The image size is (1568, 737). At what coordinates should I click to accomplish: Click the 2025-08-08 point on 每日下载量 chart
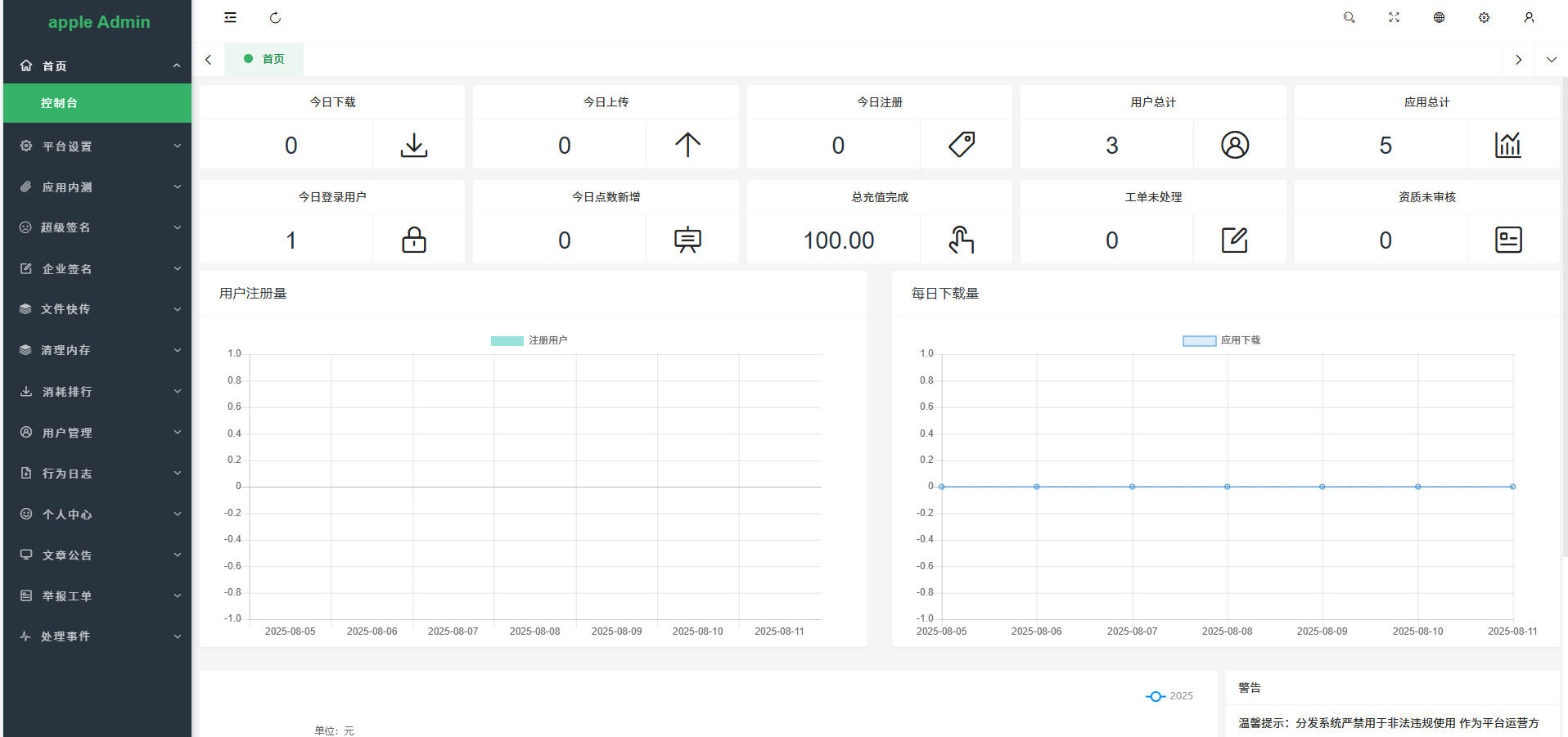(1227, 487)
